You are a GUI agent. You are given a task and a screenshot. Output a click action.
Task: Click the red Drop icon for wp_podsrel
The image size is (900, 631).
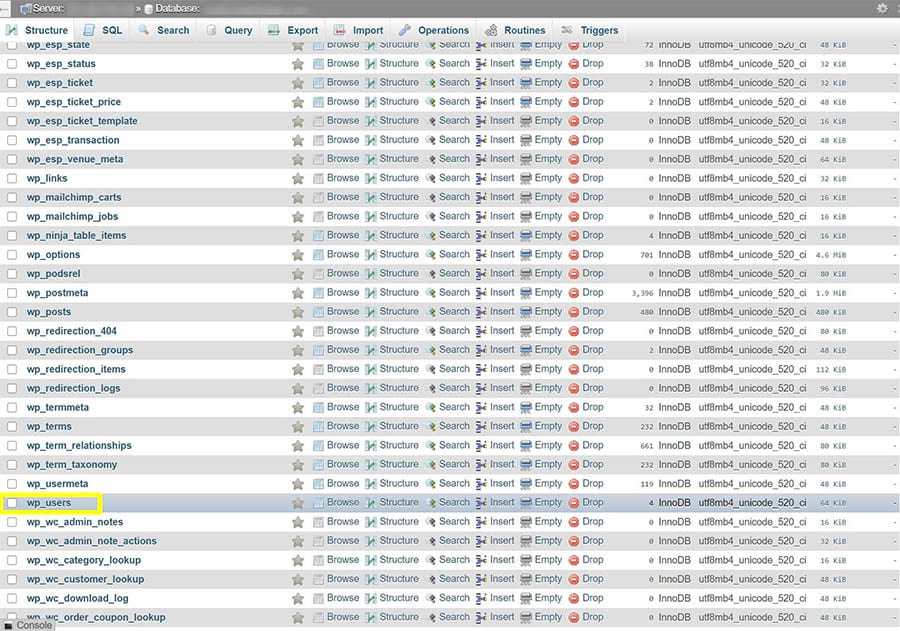pyautogui.click(x=573, y=274)
